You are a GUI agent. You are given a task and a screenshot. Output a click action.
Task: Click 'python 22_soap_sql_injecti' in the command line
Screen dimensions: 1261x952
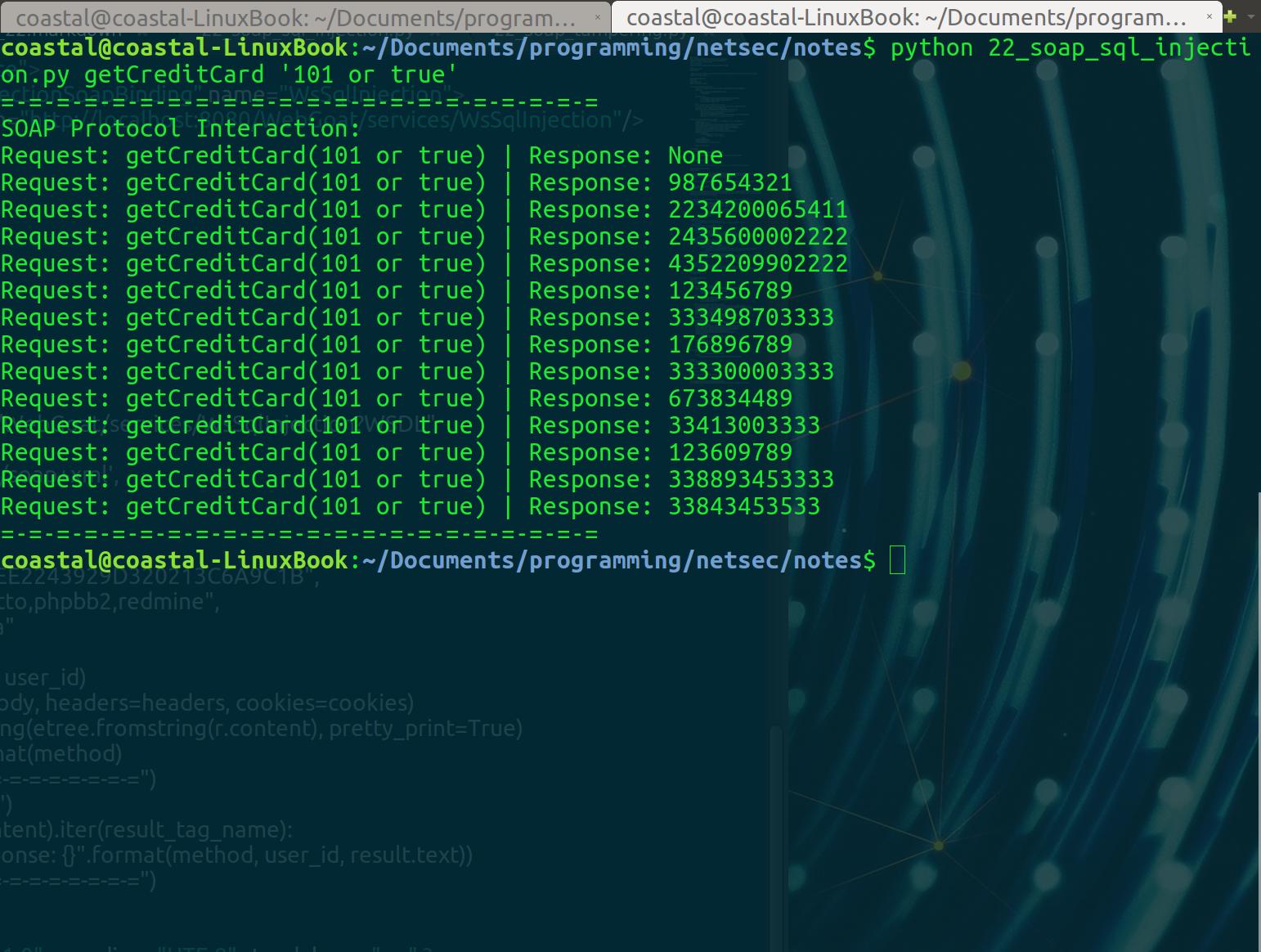click(1070, 48)
